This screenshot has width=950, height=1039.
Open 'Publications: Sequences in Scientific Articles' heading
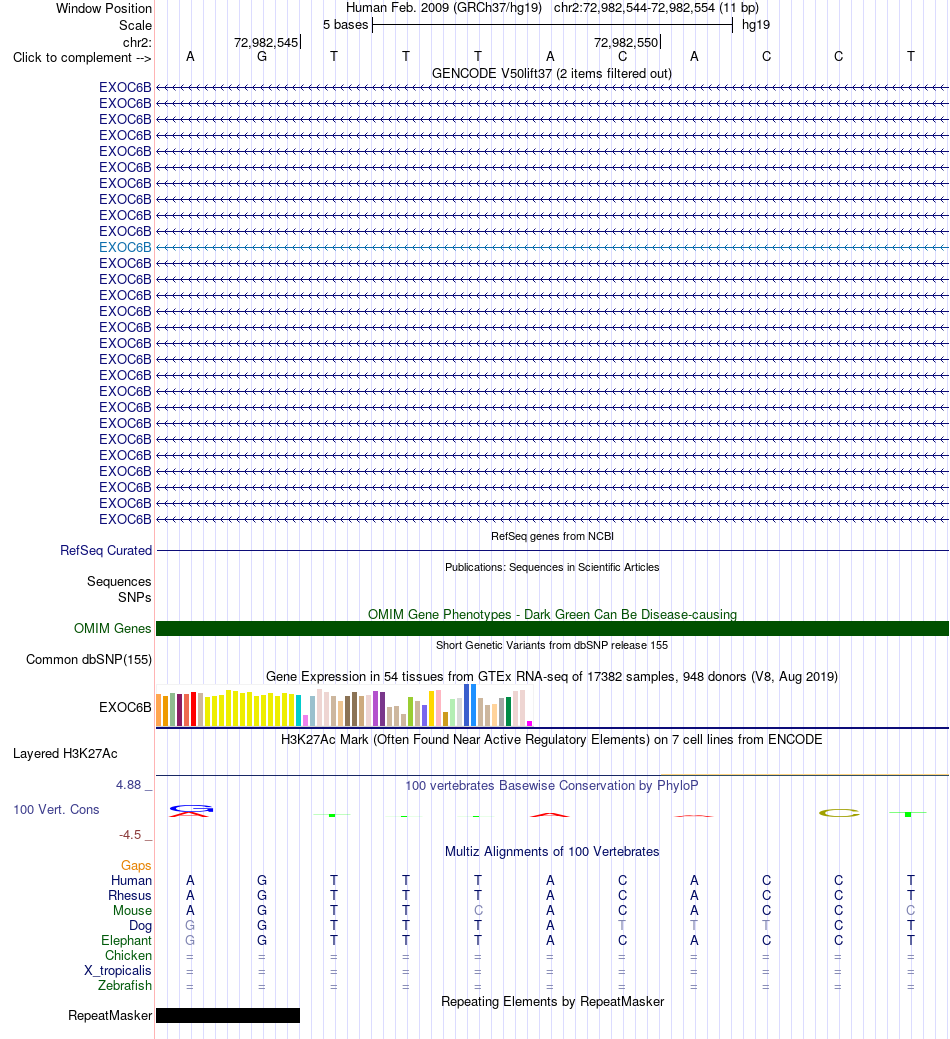(x=552, y=567)
